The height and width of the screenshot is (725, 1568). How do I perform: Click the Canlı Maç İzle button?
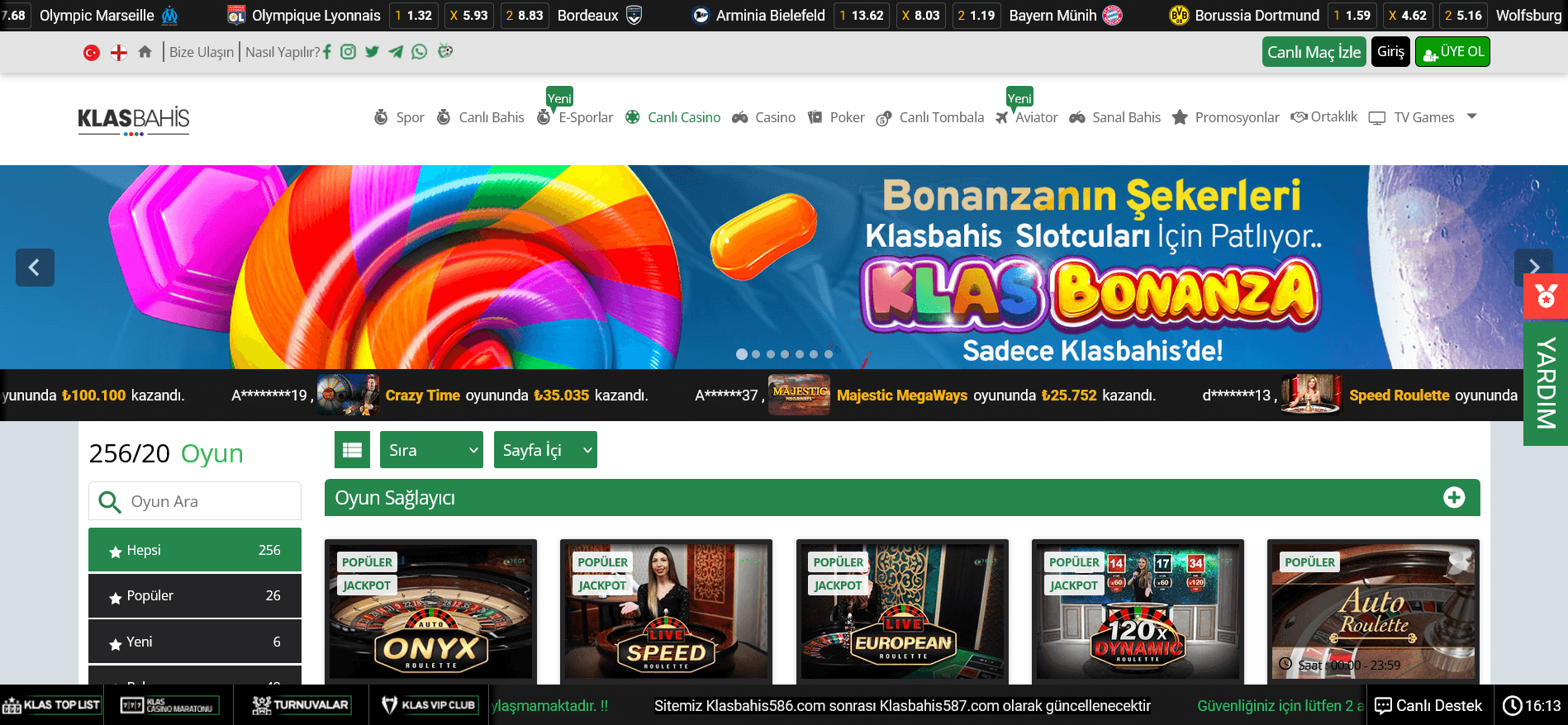point(1314,52)
